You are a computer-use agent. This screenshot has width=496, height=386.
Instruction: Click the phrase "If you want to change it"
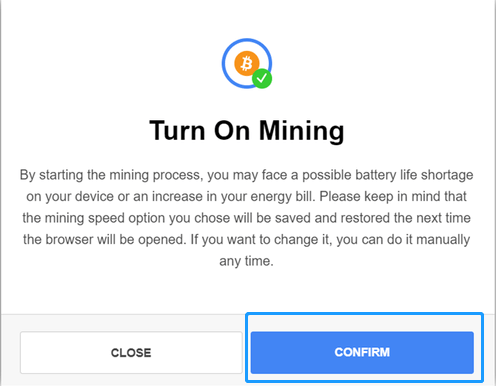point(260,239)
